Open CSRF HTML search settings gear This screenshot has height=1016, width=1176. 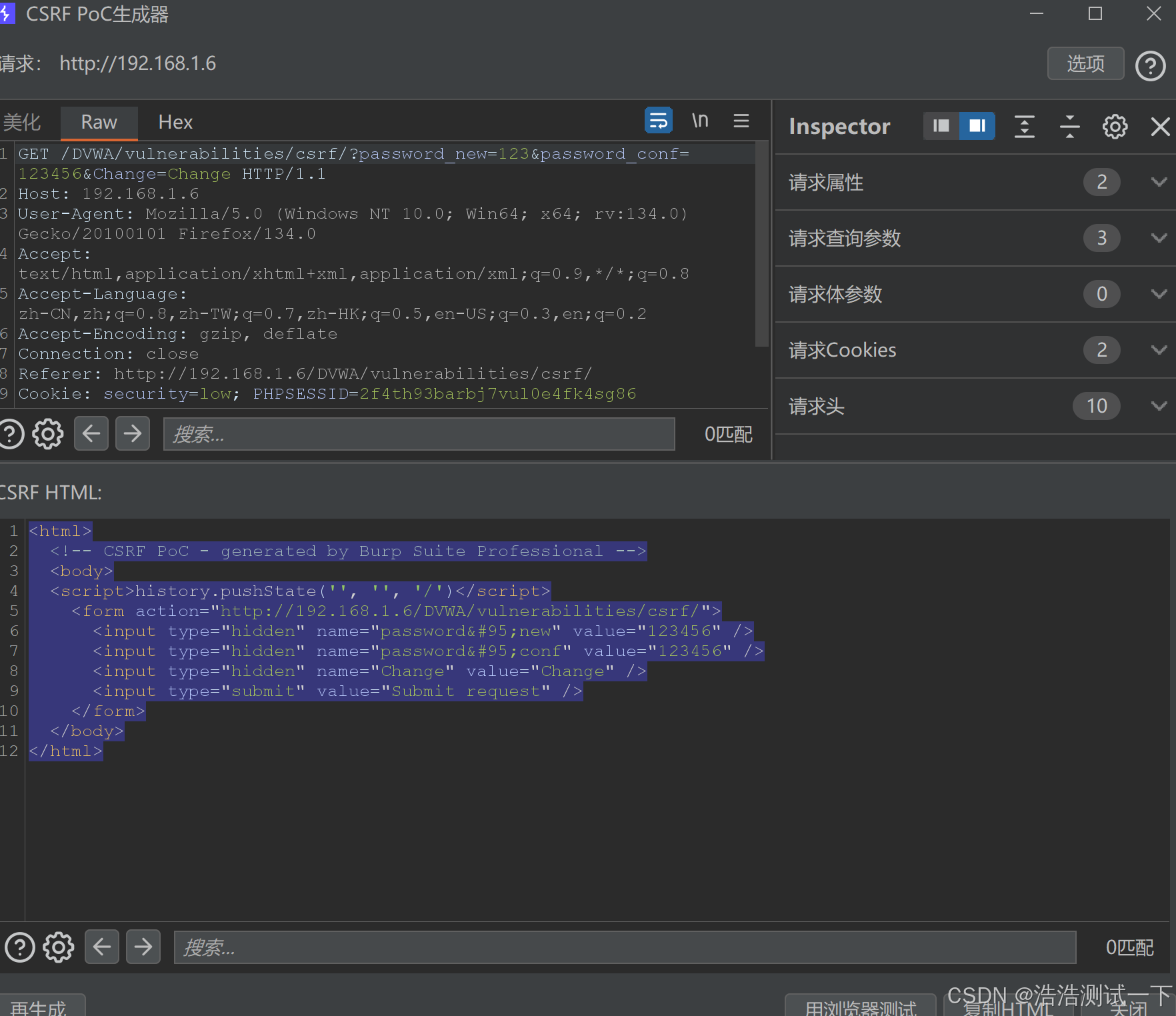point(59,947)
